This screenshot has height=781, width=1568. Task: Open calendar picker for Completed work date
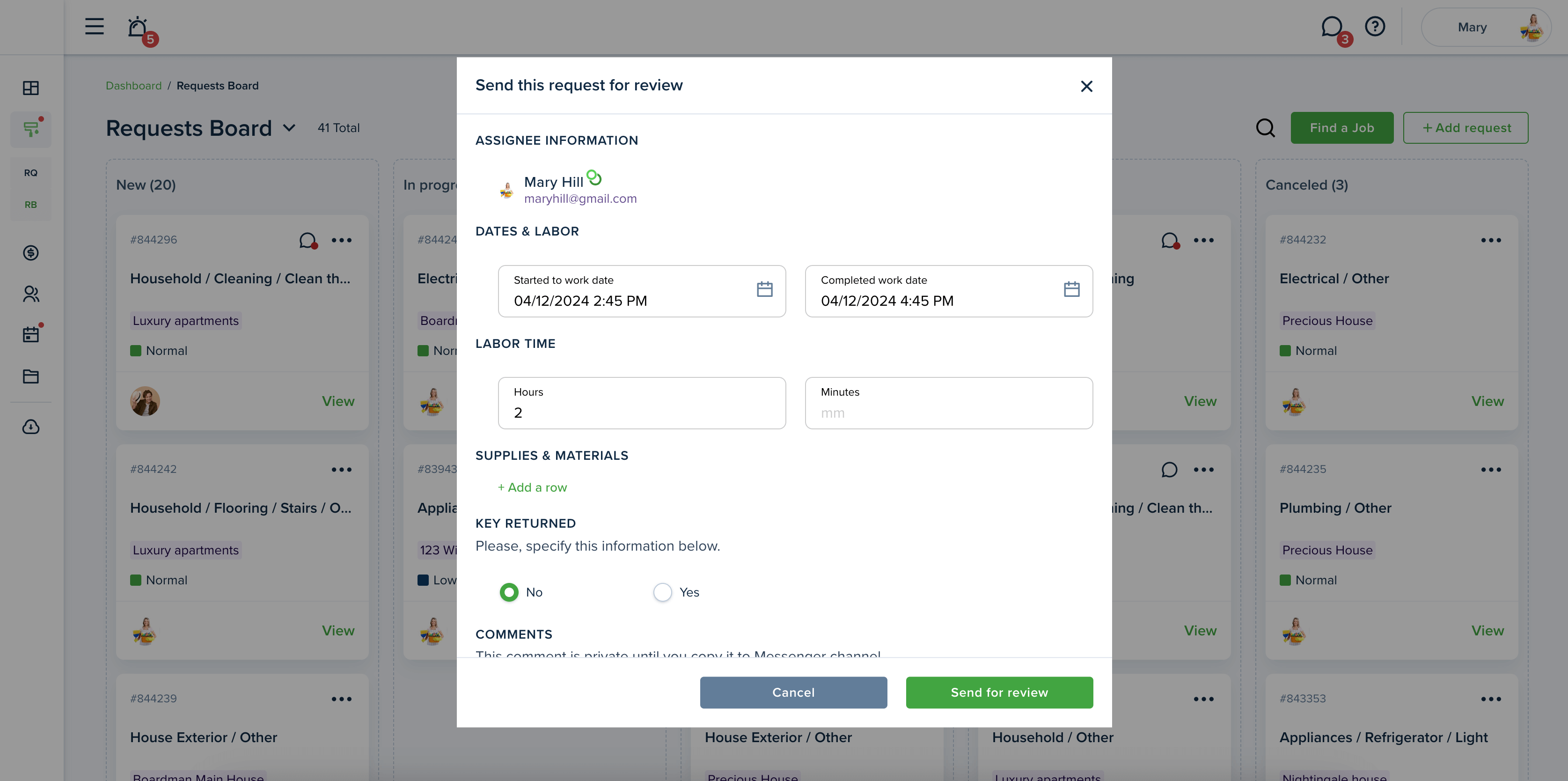[x=1071, y=289]
